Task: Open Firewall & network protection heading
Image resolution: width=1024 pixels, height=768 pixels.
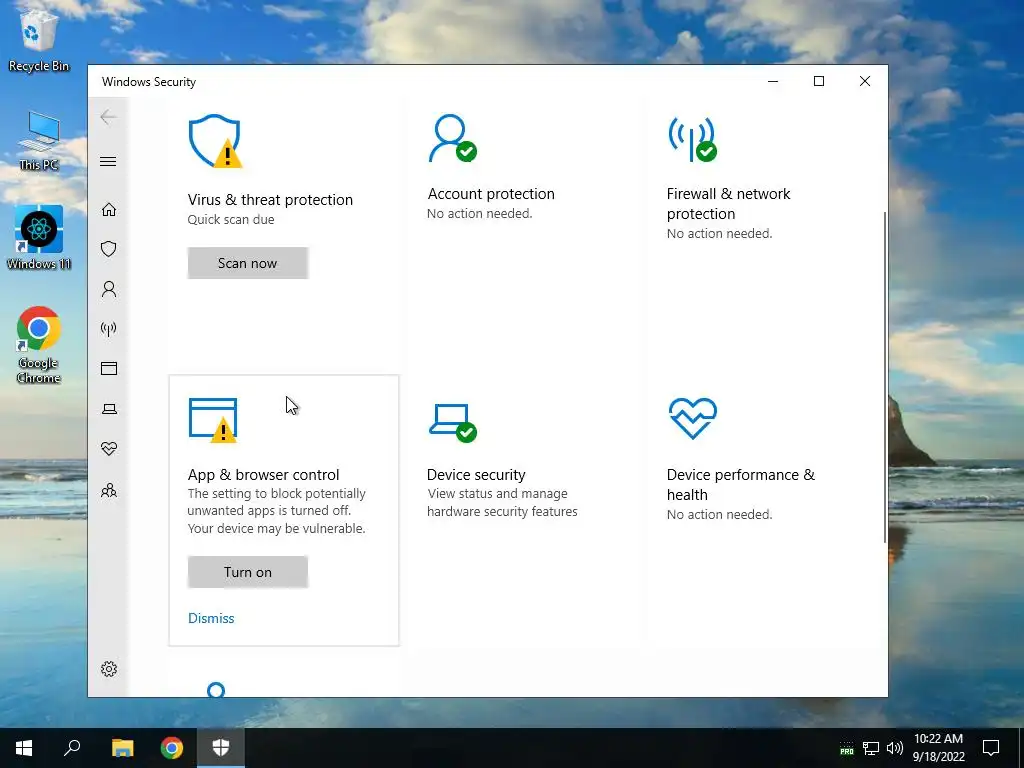Action: tap(728, 204)
